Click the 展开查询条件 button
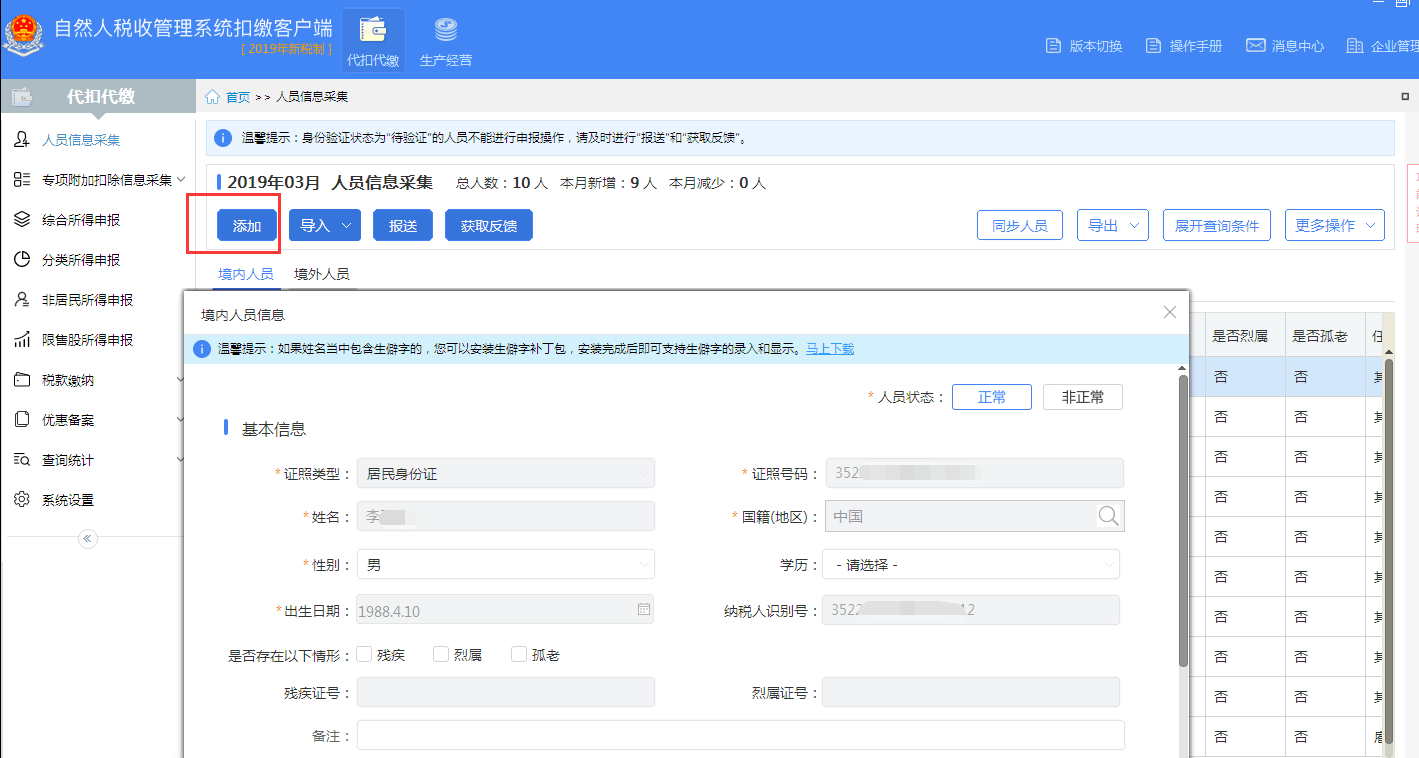The height and width of the screenshot is (758, 1419). click(1217, 226)
